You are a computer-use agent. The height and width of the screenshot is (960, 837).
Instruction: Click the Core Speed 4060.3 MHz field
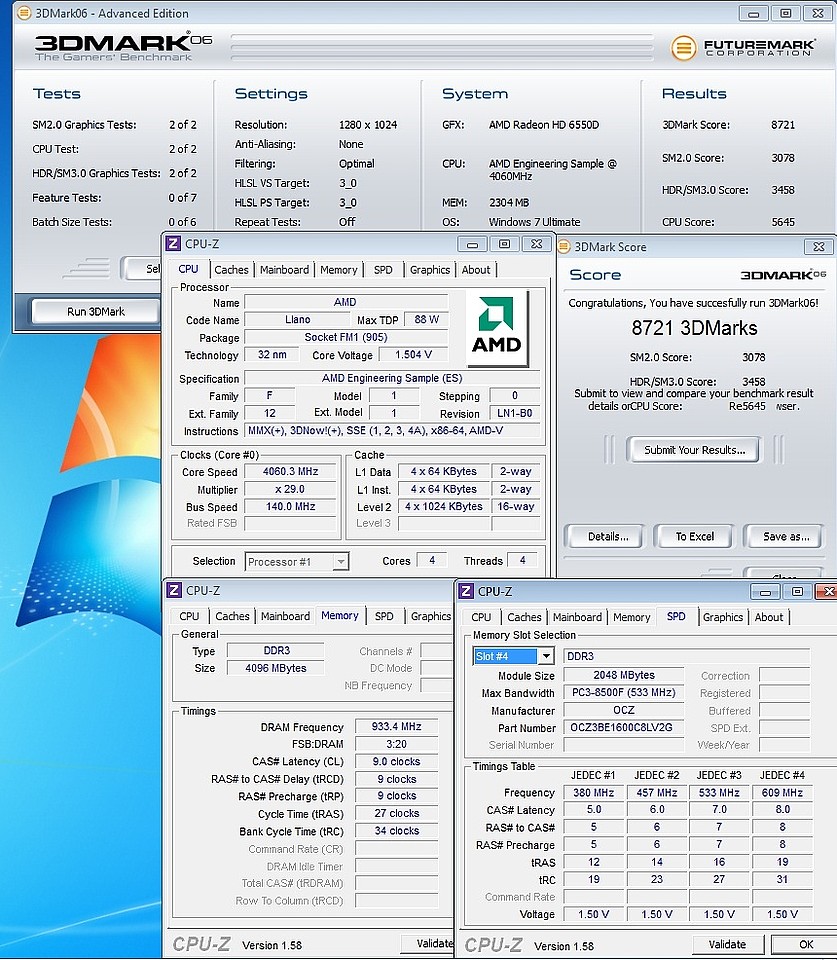pos(290,471)
